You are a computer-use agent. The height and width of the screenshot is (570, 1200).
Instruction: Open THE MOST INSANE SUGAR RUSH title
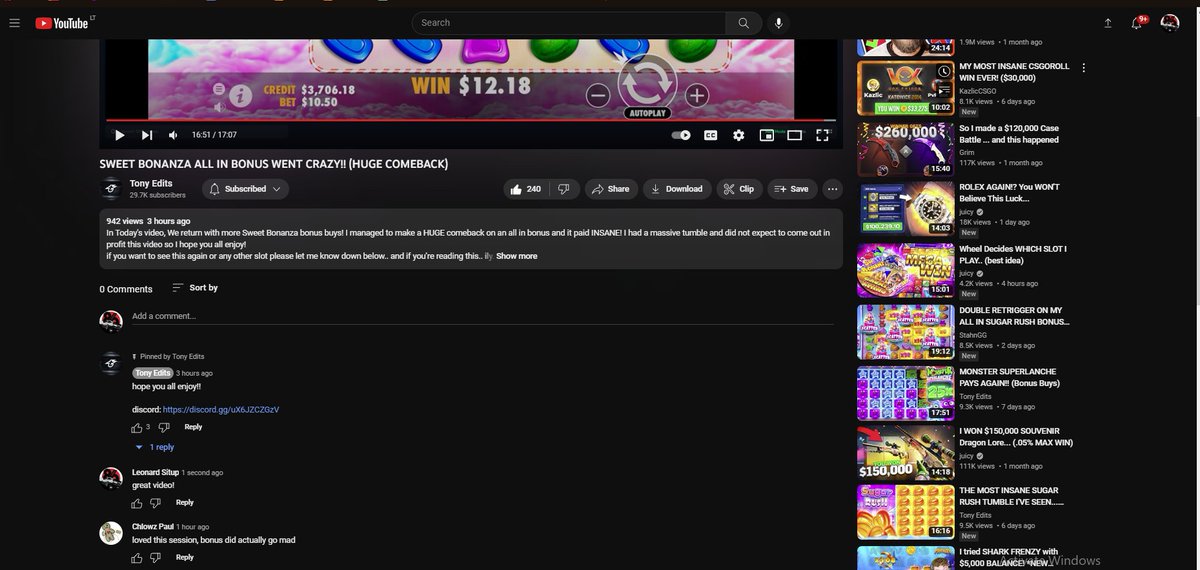point(1011,496)
